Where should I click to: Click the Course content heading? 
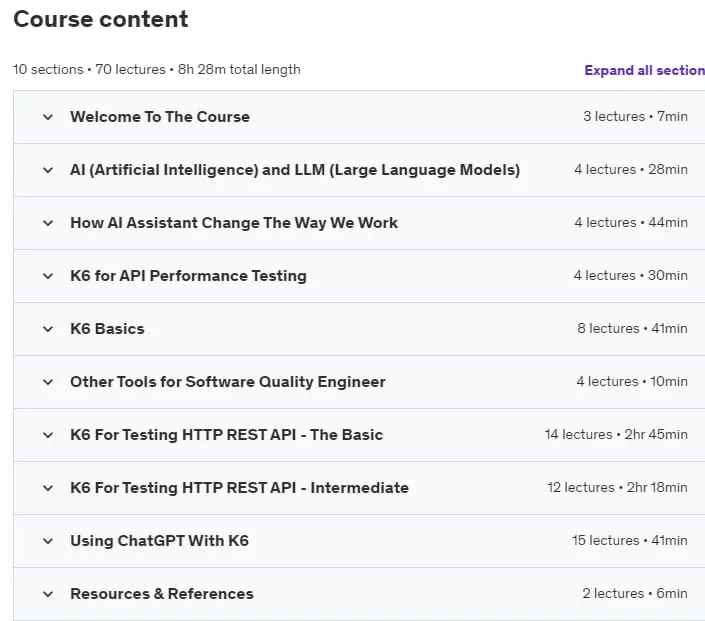pos(101,19)
